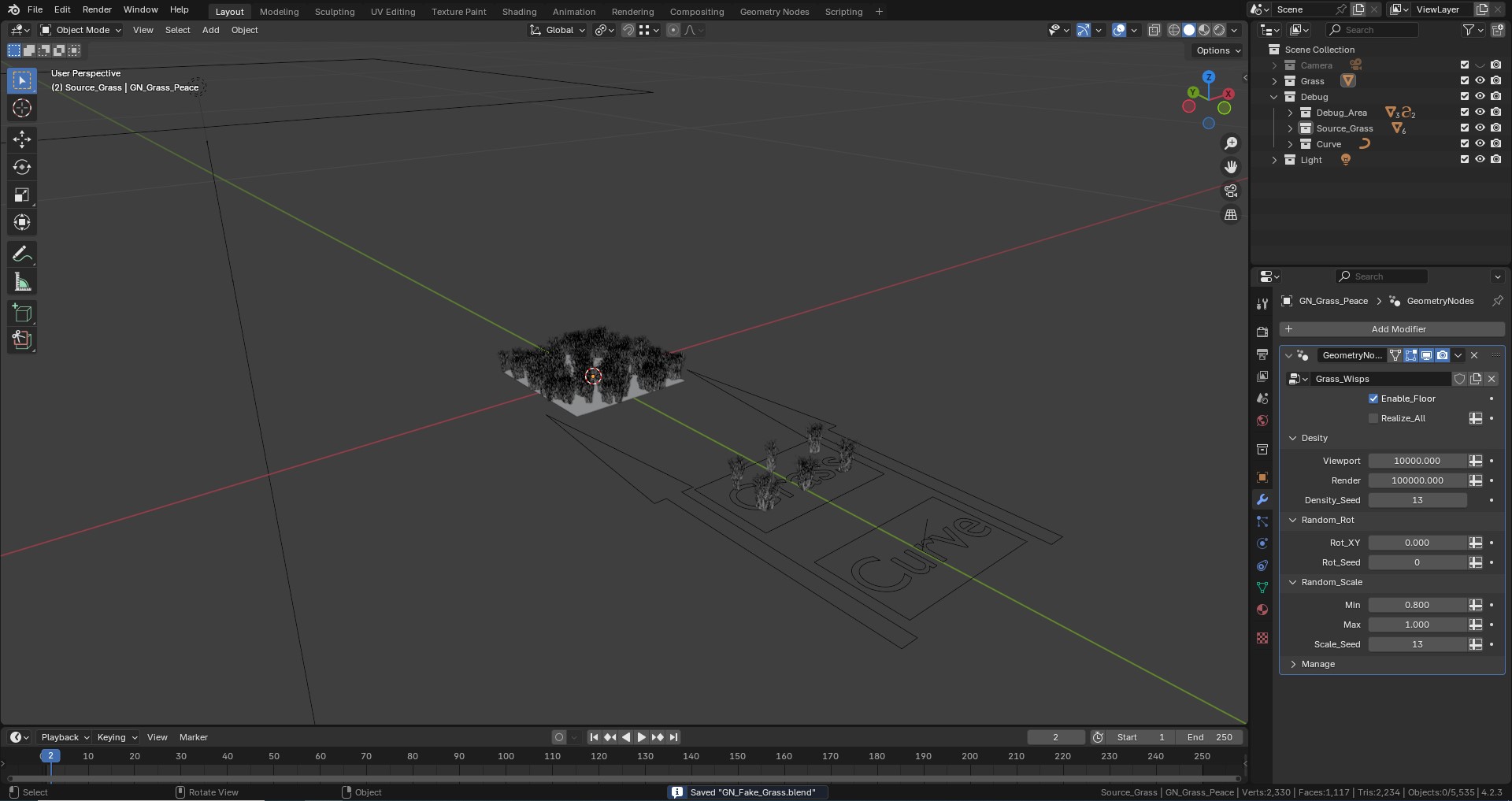The height and width of the screenshot is (801, 1512).
Task: Enable the Realize_All checkbox
Action: tap(1373, 418)
